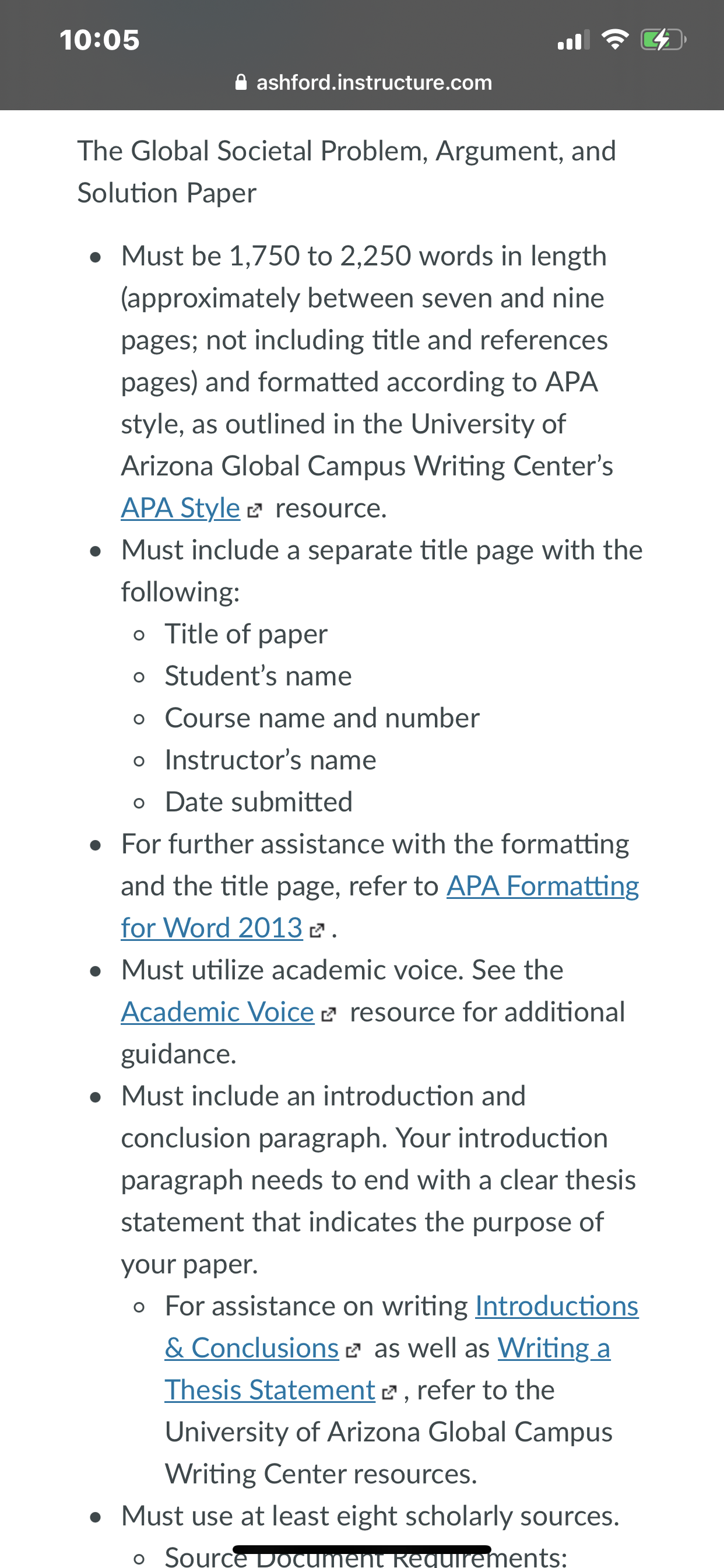Tap the cellular signal bars icon
Screen dimensions: 724x1568
pos(574,40)
